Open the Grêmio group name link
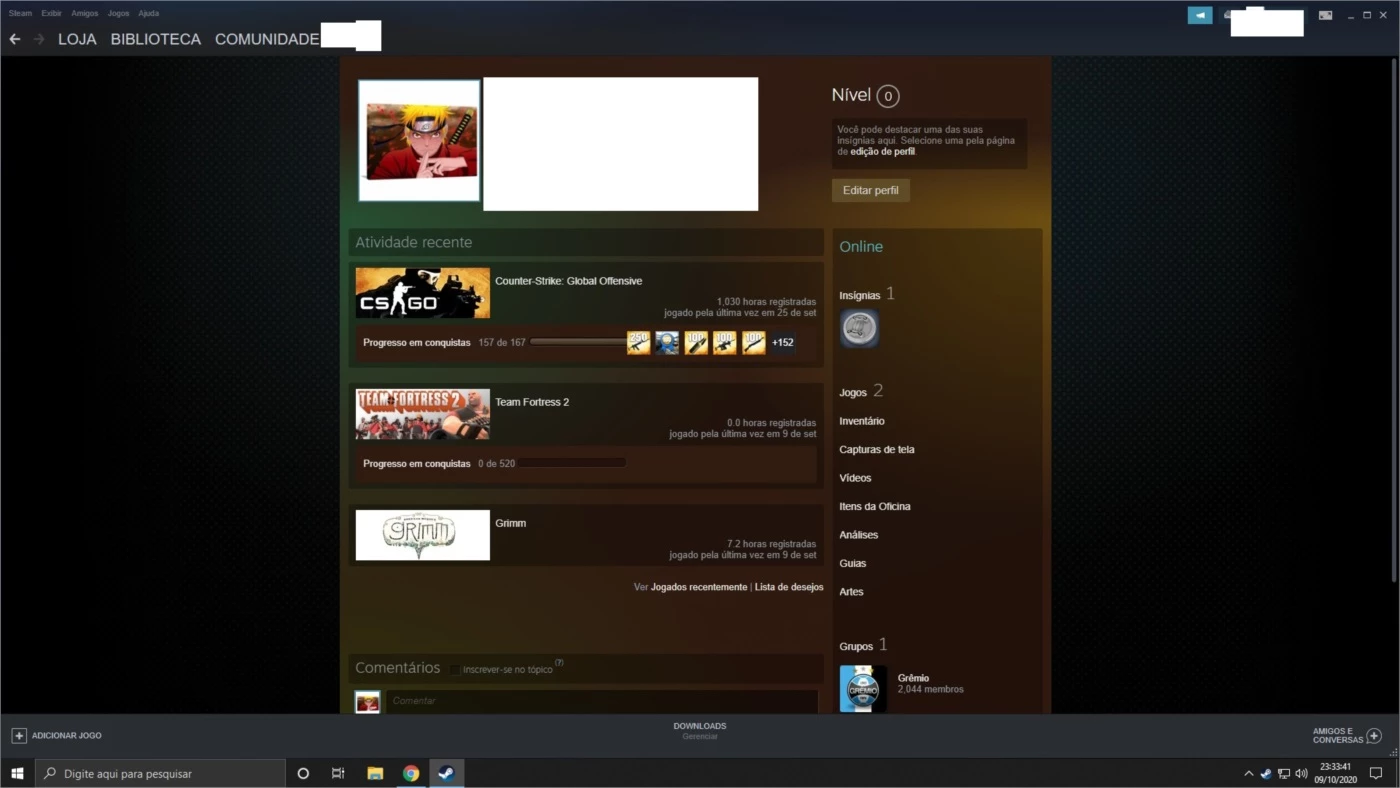Screen dimensions: 1400x788 913,678
